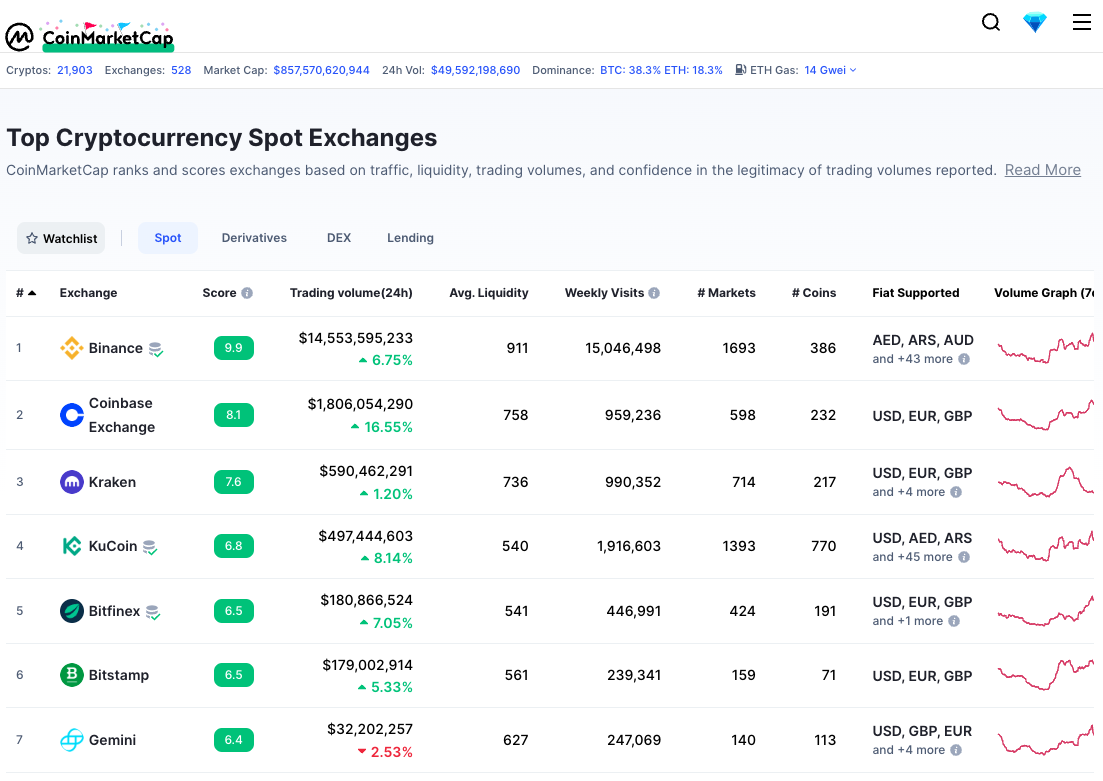This screenshot has height=781, width=1103.
Task: Sort by the # rank column
Action: [x=25, y=293]
